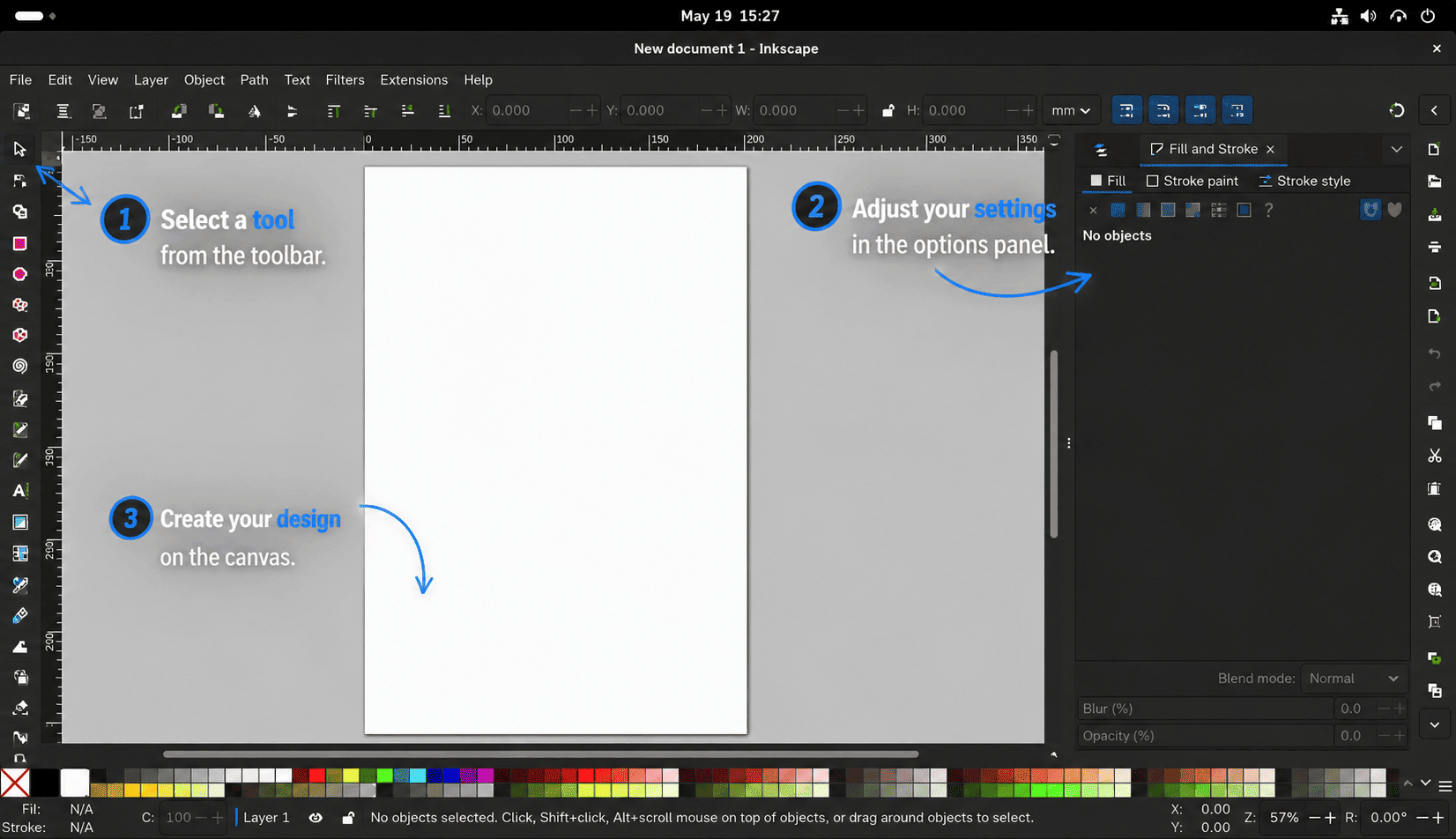The image size is (1456, 839).
Task: Increase zoom with plus button
Action: point(1330,818)
